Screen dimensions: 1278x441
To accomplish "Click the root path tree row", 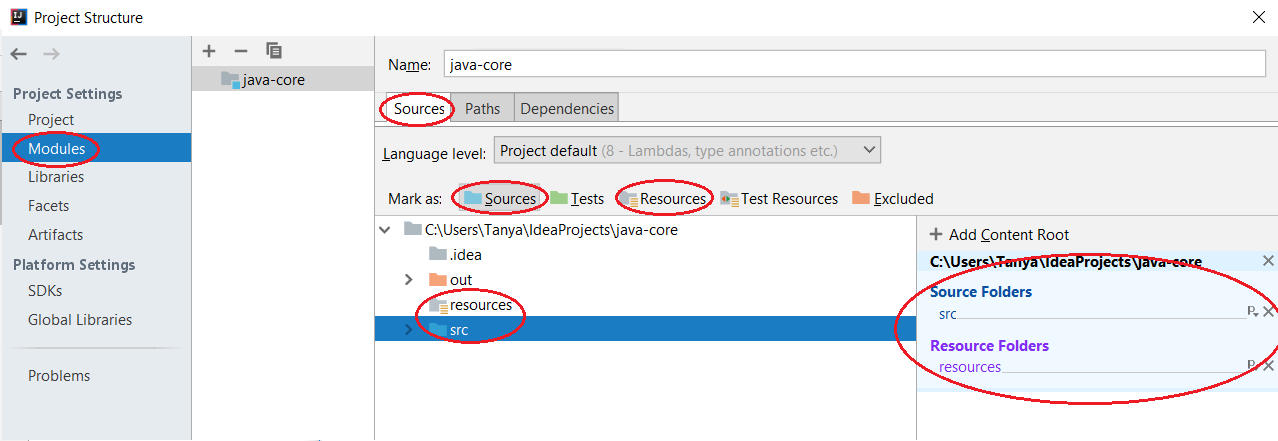I will 645,230.
